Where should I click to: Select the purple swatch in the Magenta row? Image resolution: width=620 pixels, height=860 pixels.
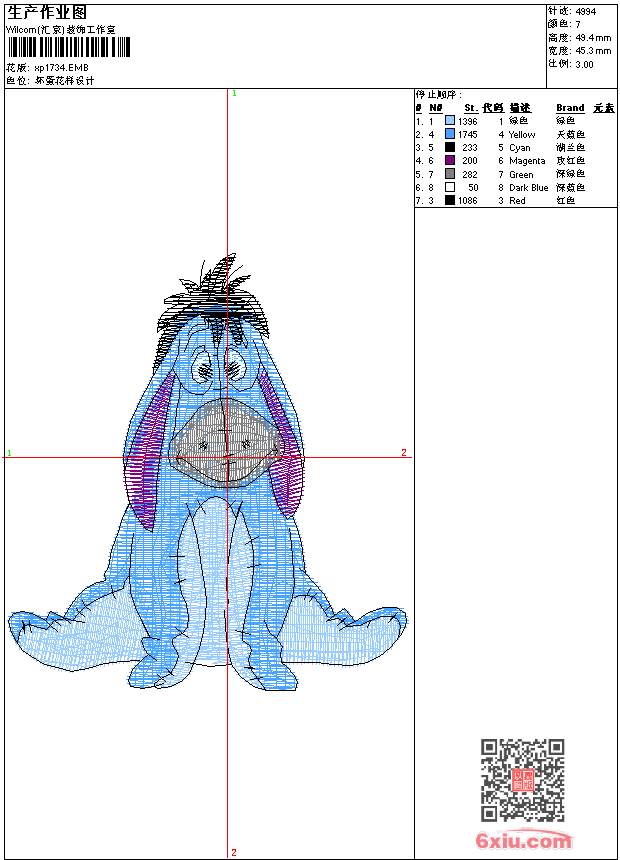click(449, 160)
